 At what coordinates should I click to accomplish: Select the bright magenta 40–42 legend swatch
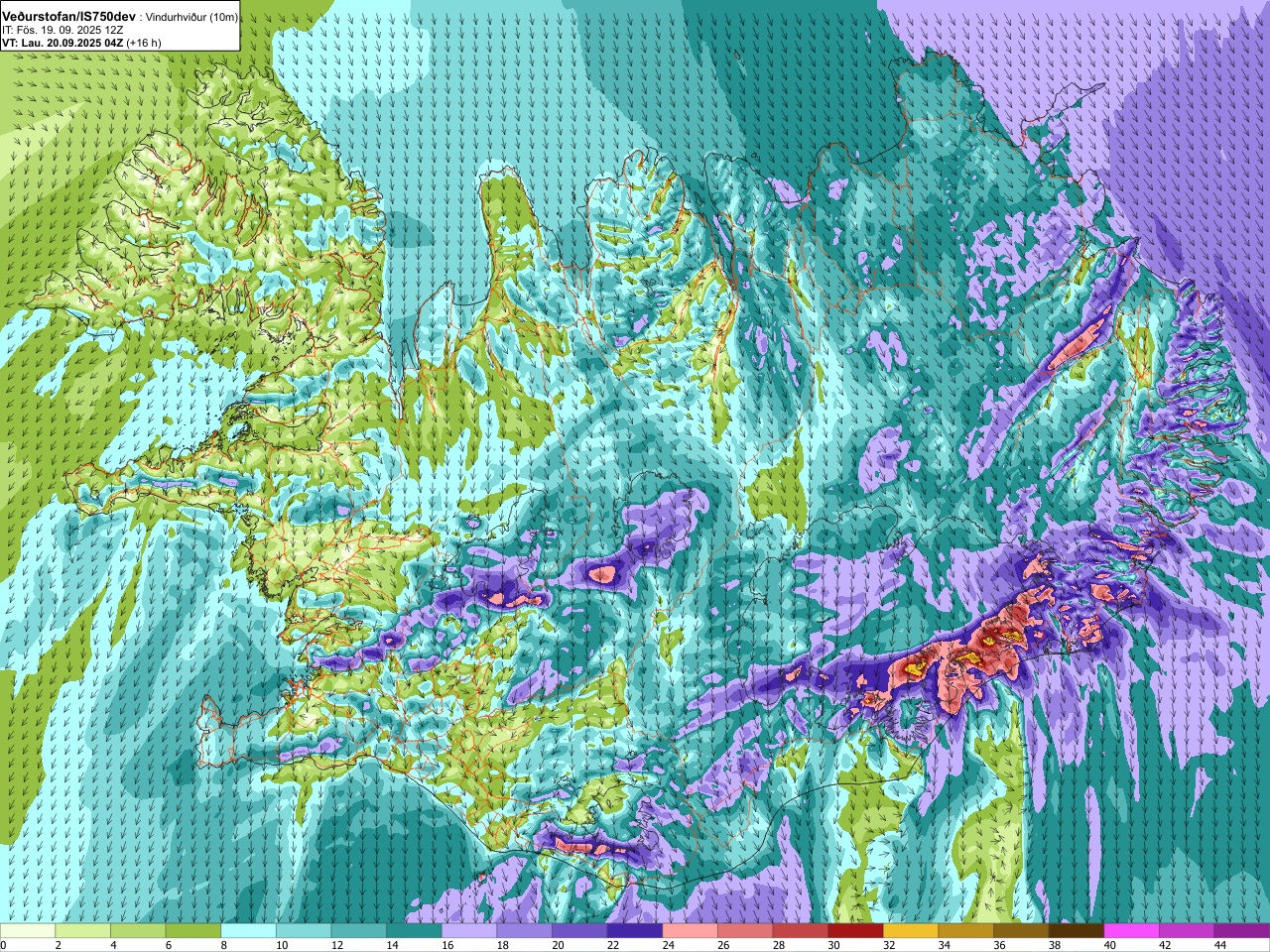coord(1131,931)
